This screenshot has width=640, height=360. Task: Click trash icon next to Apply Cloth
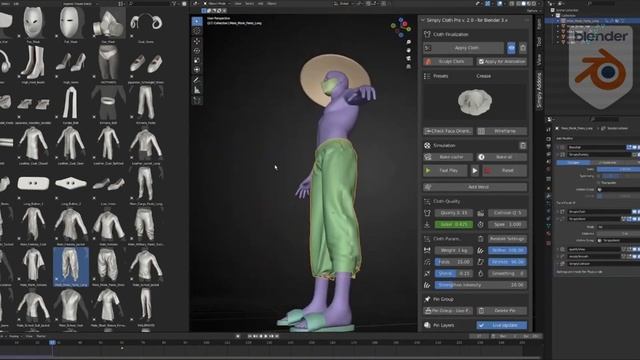pyautogui.click(x=522, y=48)
